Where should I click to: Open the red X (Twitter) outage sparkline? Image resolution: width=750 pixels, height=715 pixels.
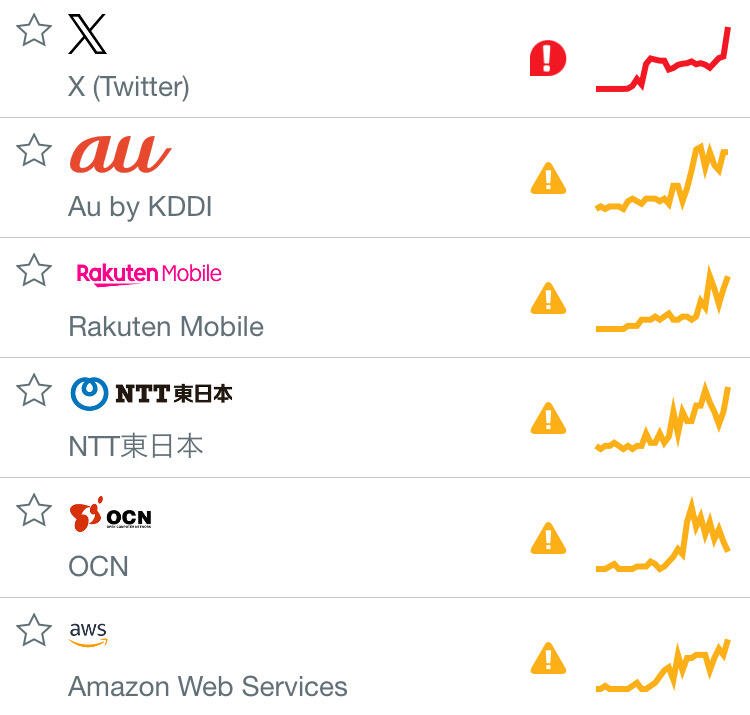pos(663,59)
